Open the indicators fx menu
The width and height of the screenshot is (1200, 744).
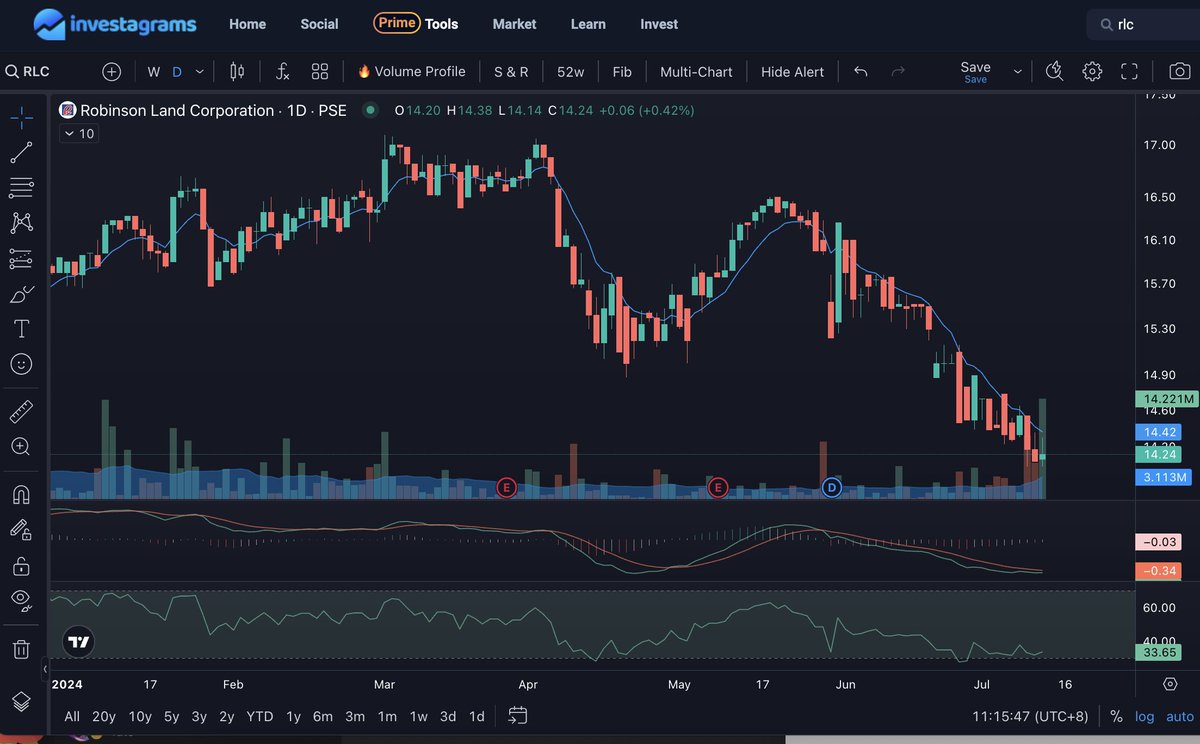[x=283, y=72]
